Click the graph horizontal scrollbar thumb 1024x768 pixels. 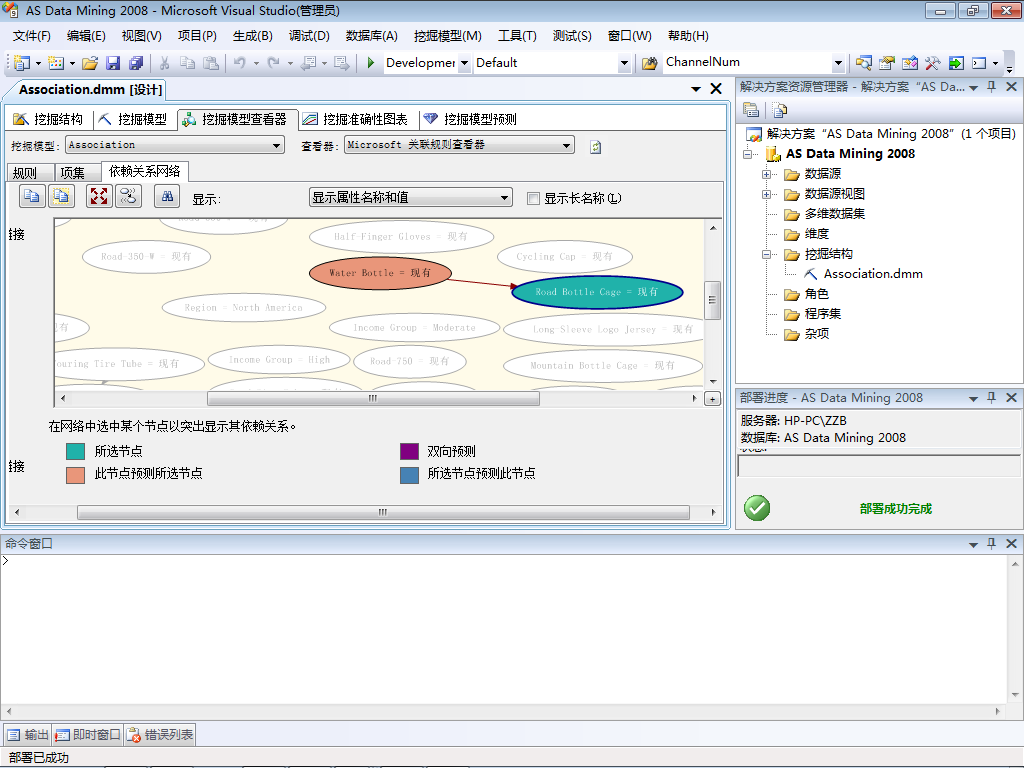(373, 398)
